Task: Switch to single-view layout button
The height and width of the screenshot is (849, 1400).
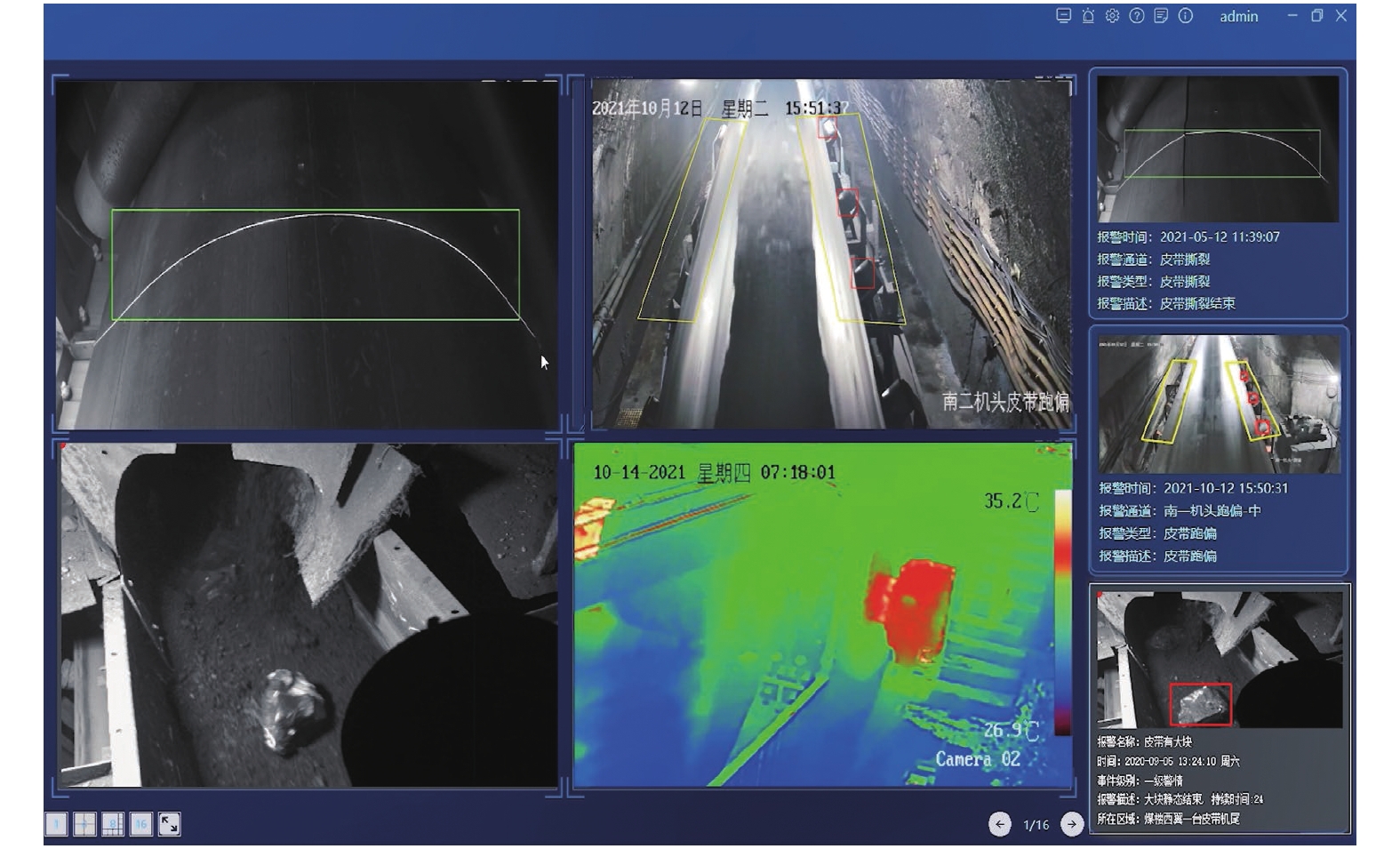Action: [x=56, y=824]
